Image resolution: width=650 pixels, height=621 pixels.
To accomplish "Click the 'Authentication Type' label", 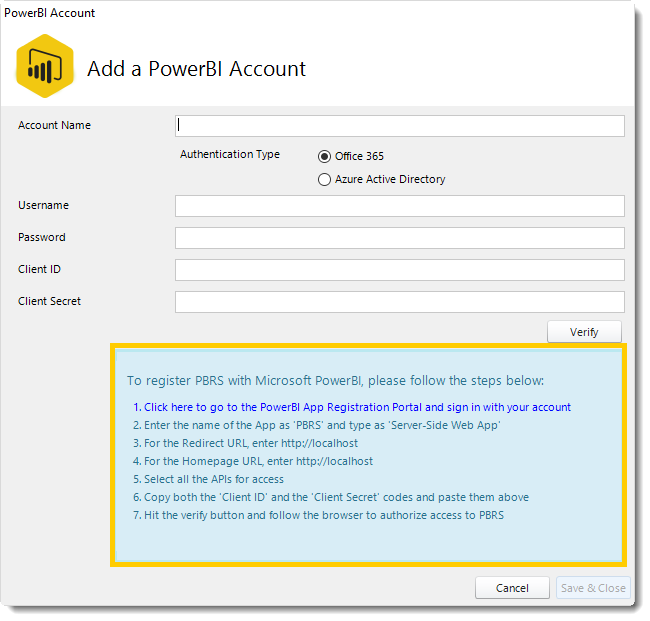I will pyautogui.click(x=230, y=154).
